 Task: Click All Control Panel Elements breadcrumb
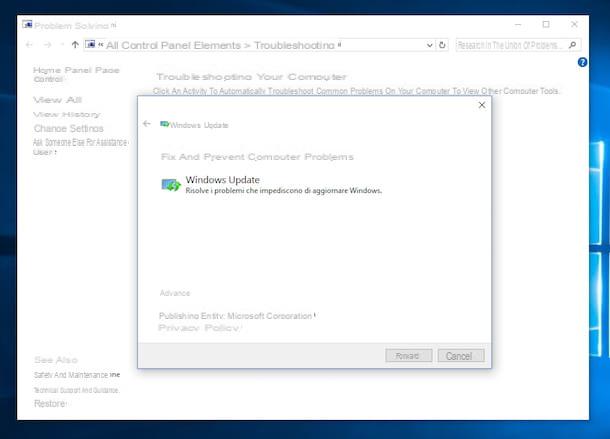point(174,46)
